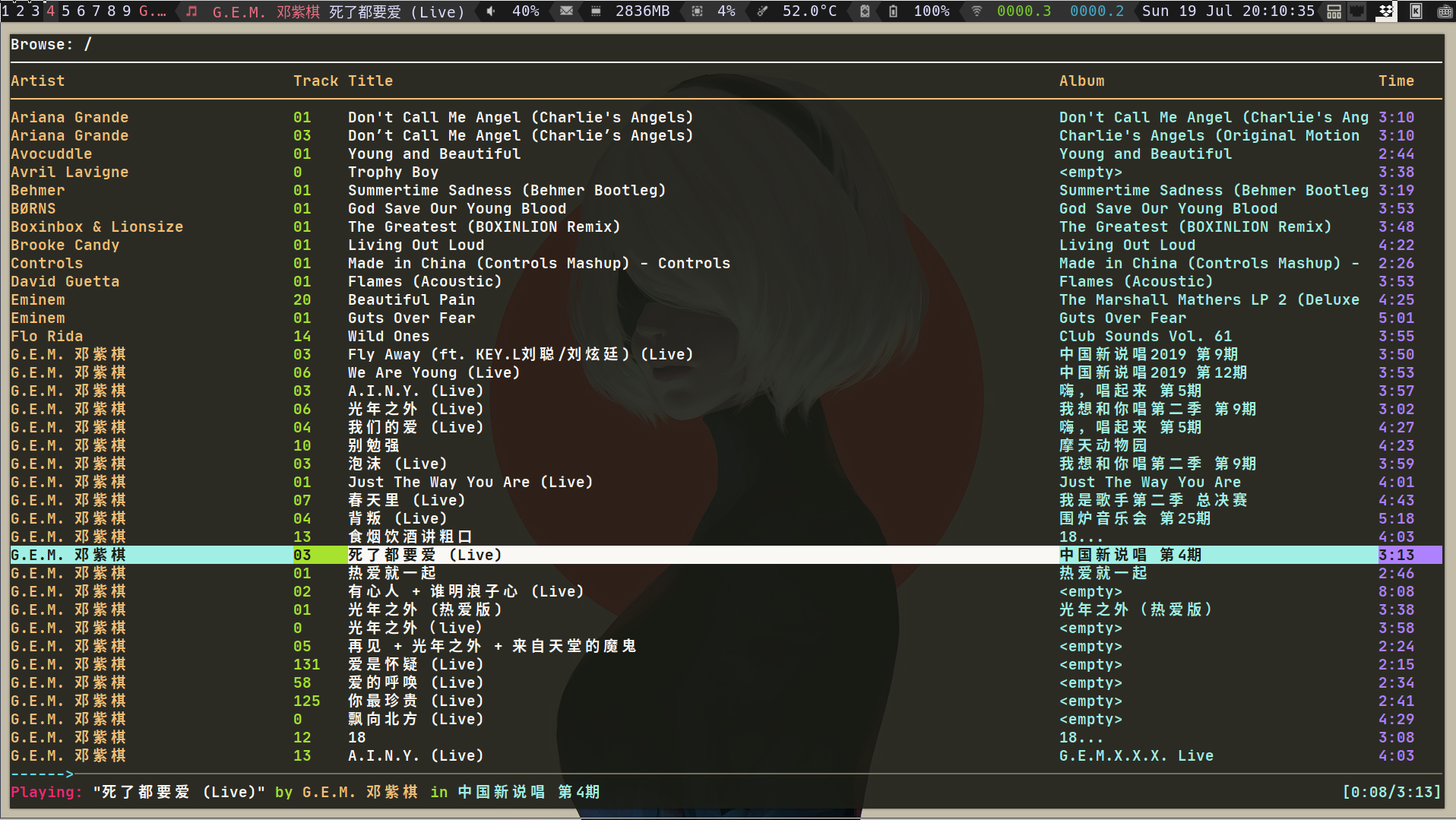Click the music note icon in status bar
Viewport: 1456px width, 820px height.
point(192,11)
